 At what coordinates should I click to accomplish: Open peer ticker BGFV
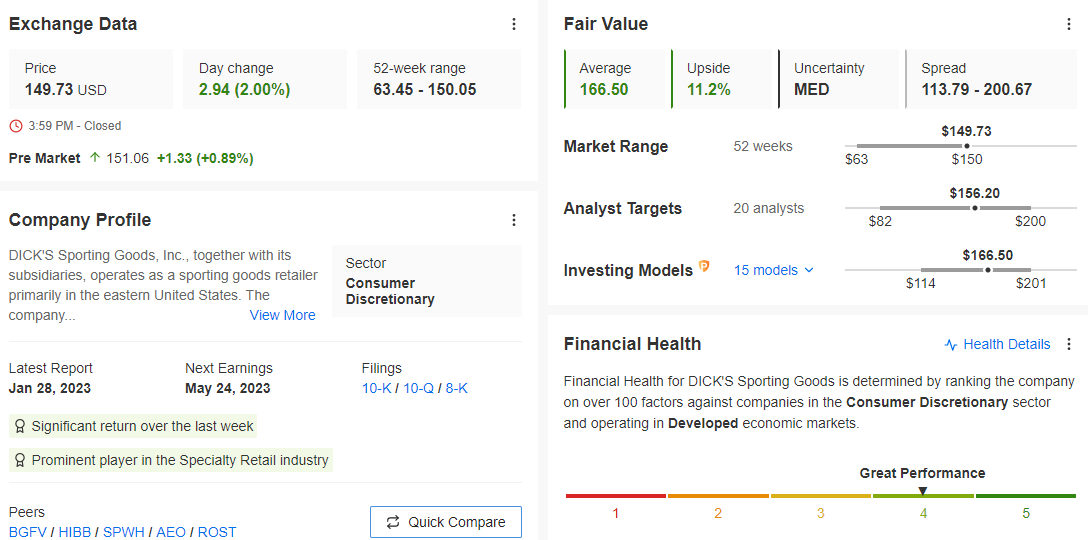28,532
